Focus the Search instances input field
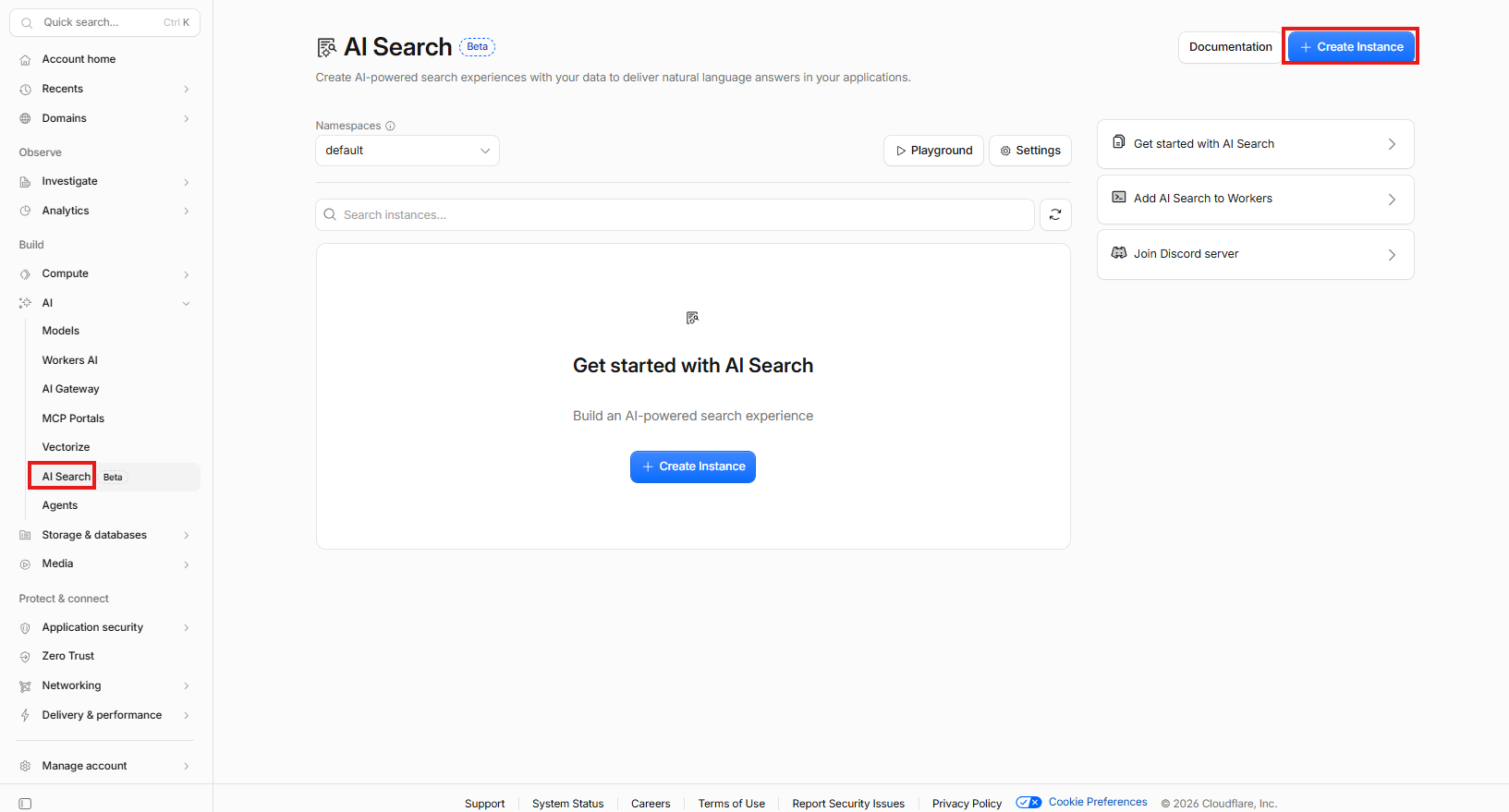 coord(675,215)
